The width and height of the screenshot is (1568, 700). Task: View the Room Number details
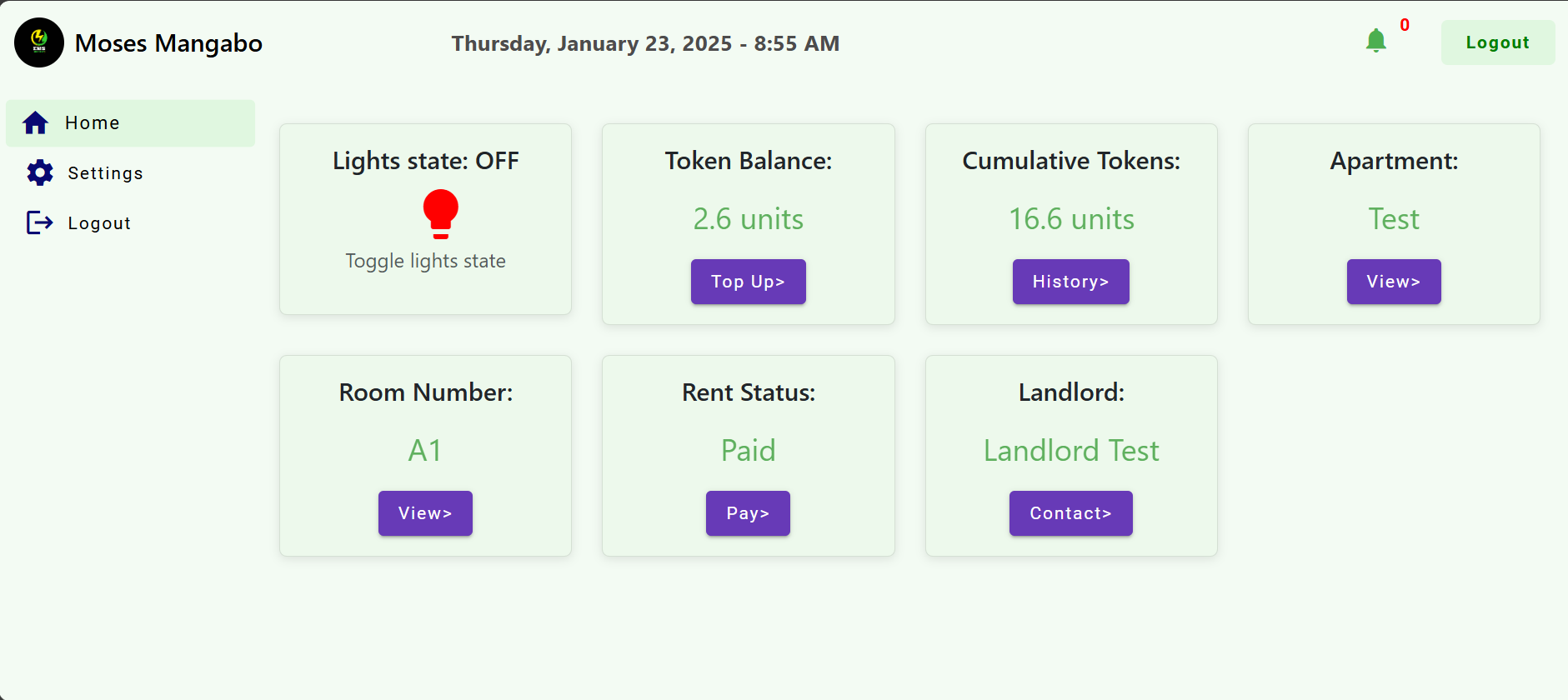(x=425, y=513)
